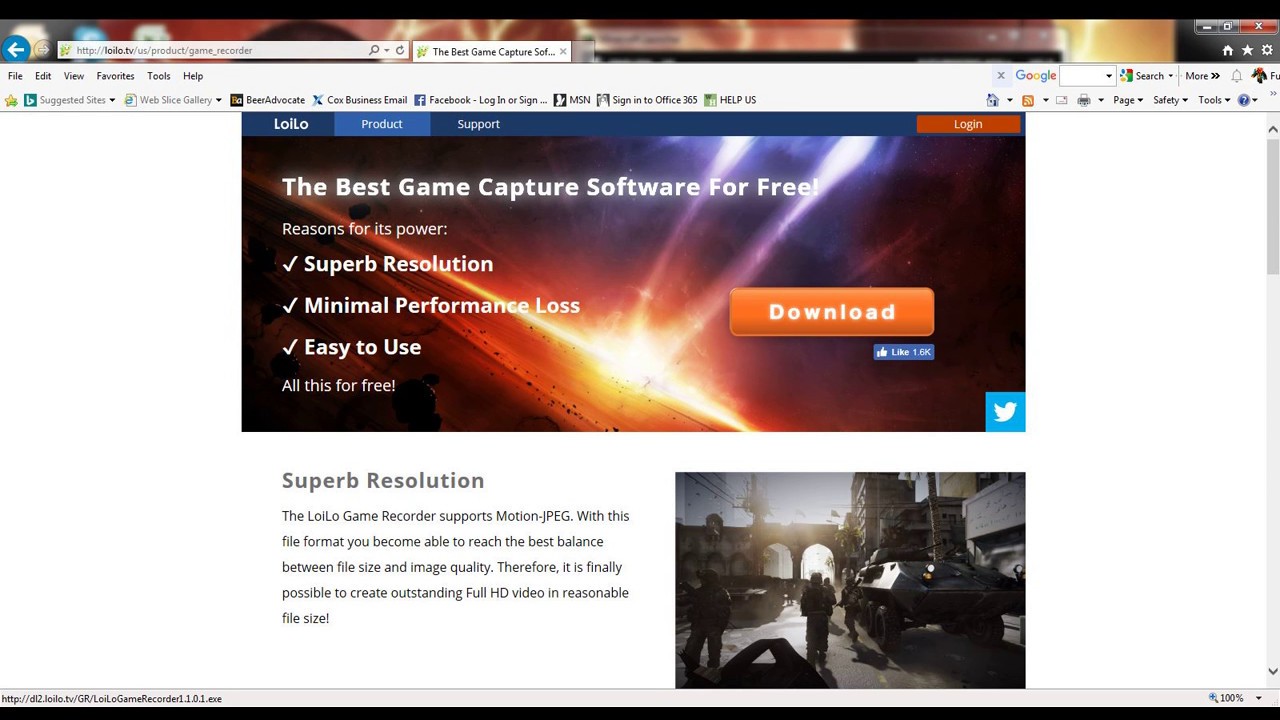Open the MSN bookmark
Screen dimensions: 1280x720
pos(572,100)
